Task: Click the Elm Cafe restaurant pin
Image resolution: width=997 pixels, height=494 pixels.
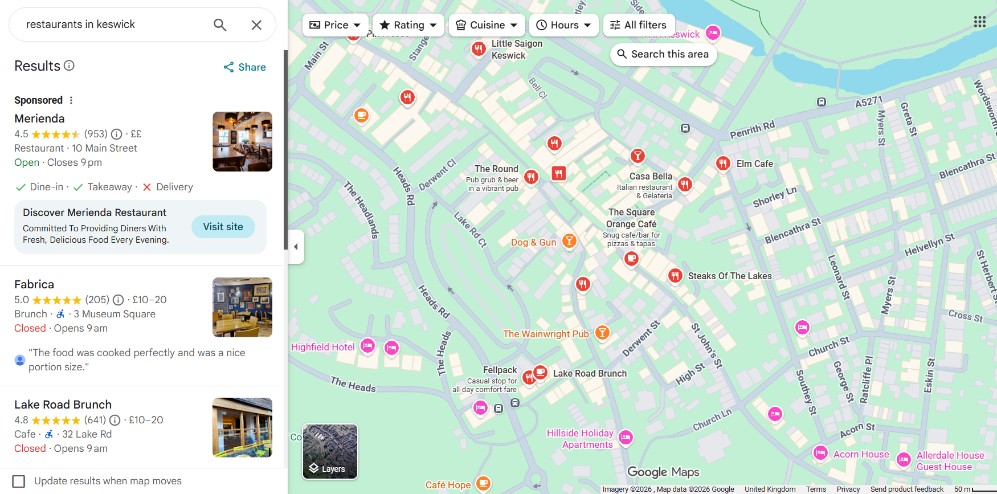Action: [x=722, y=163]
